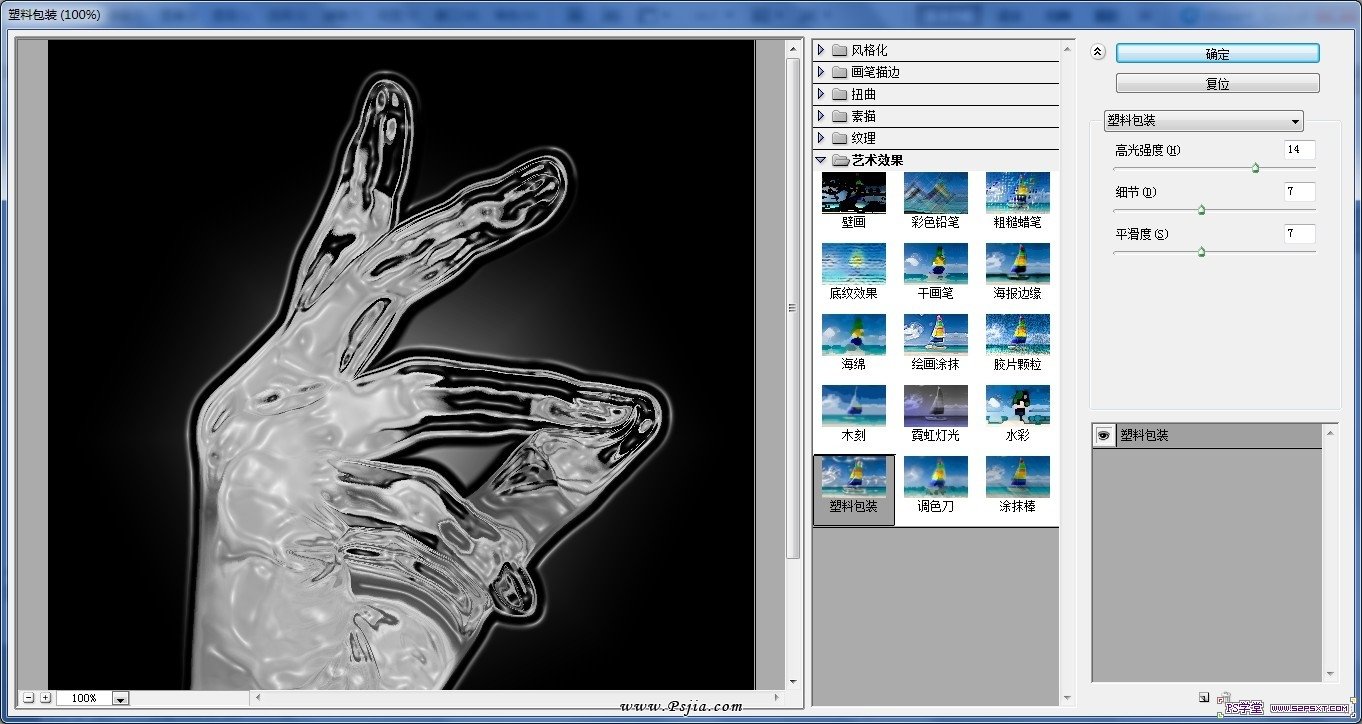Screen dimensions: 1362x724
Task: Expand the 画笔描边 category triangle
Action: click(821, 72)
